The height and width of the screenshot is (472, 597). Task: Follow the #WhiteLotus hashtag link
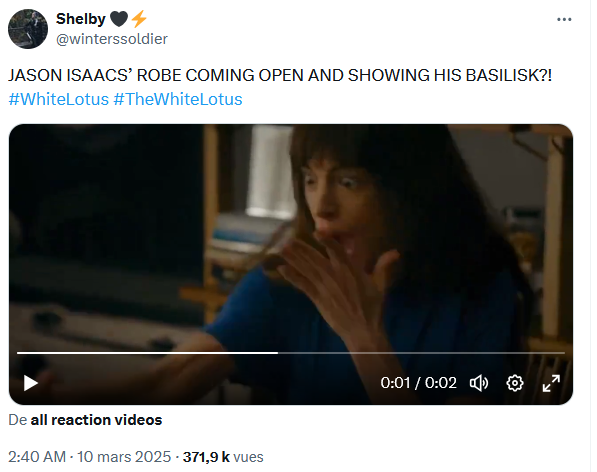click(59, 99)
